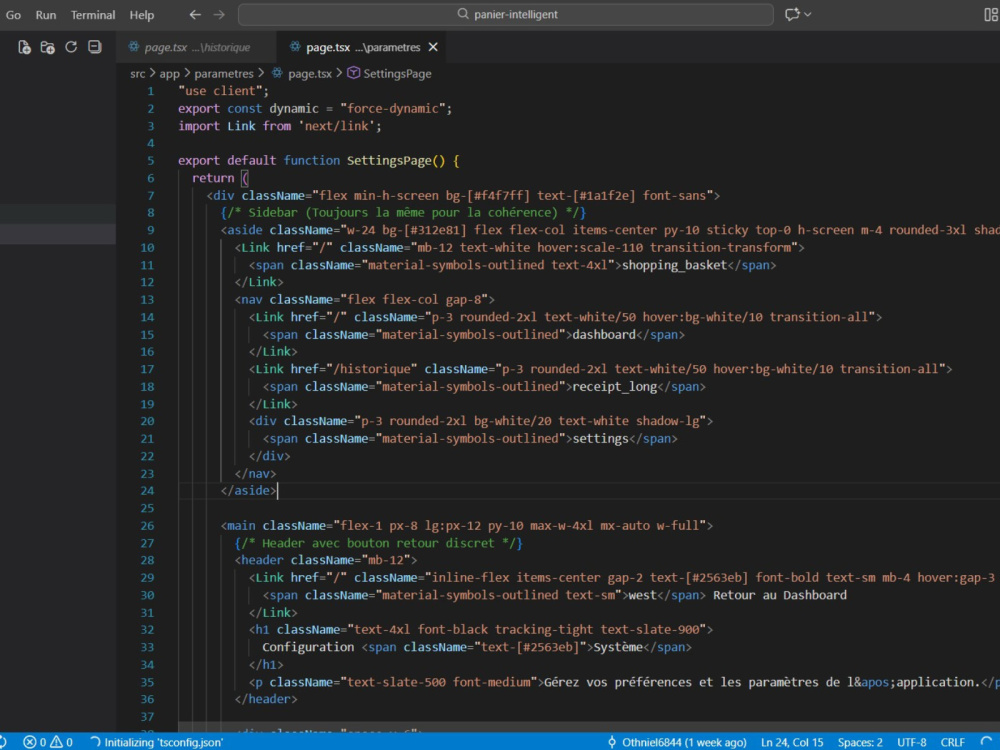Go forward in editor navigation history

[219, 14]
